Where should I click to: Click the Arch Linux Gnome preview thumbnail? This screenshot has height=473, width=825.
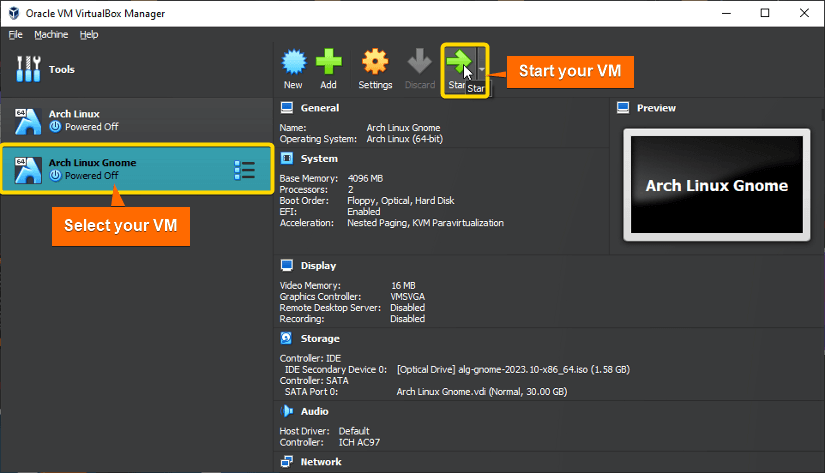pos(717,185)
